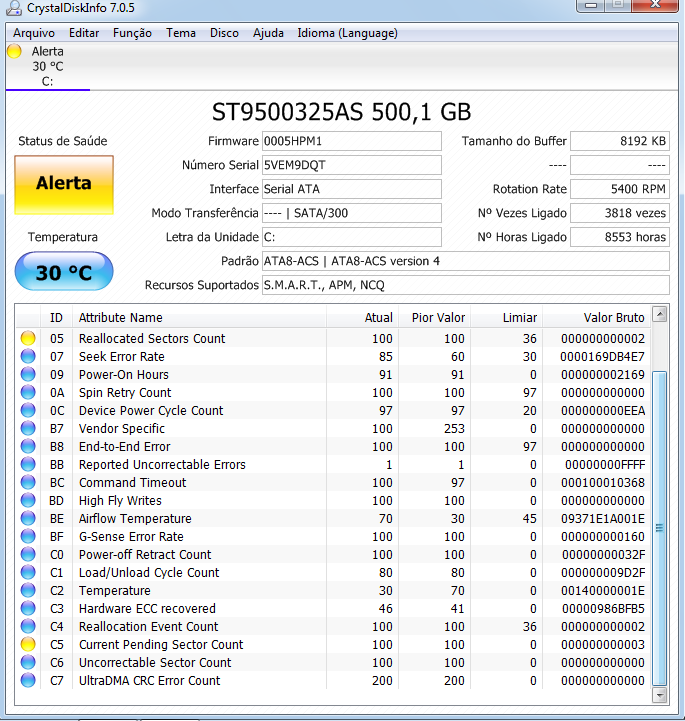Click the Atual column header

coord(362,317)
